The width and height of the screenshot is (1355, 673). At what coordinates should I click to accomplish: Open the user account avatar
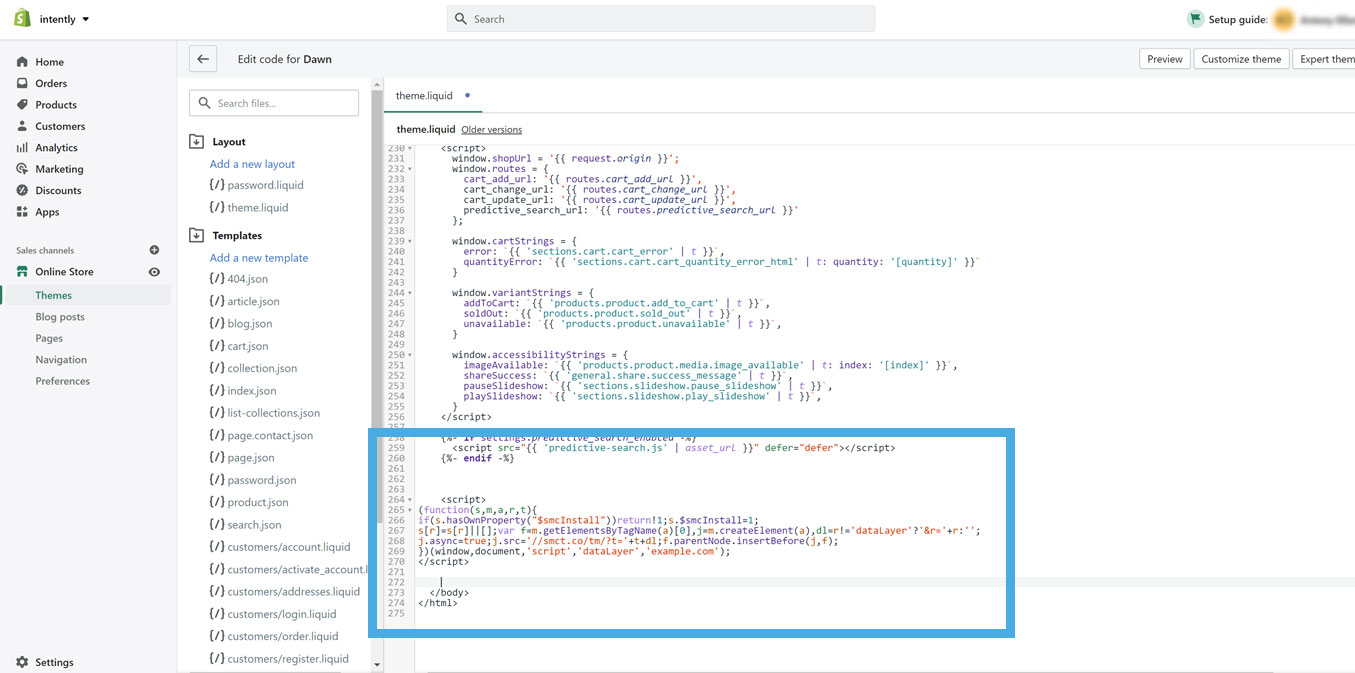(1284, 19)
